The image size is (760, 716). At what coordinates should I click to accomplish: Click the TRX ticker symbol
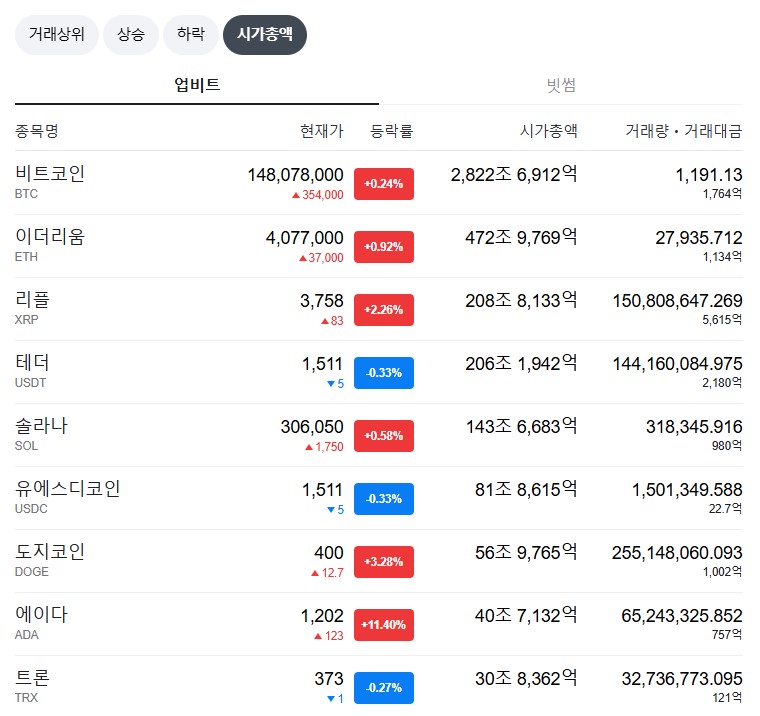click(x=26, y=698)
